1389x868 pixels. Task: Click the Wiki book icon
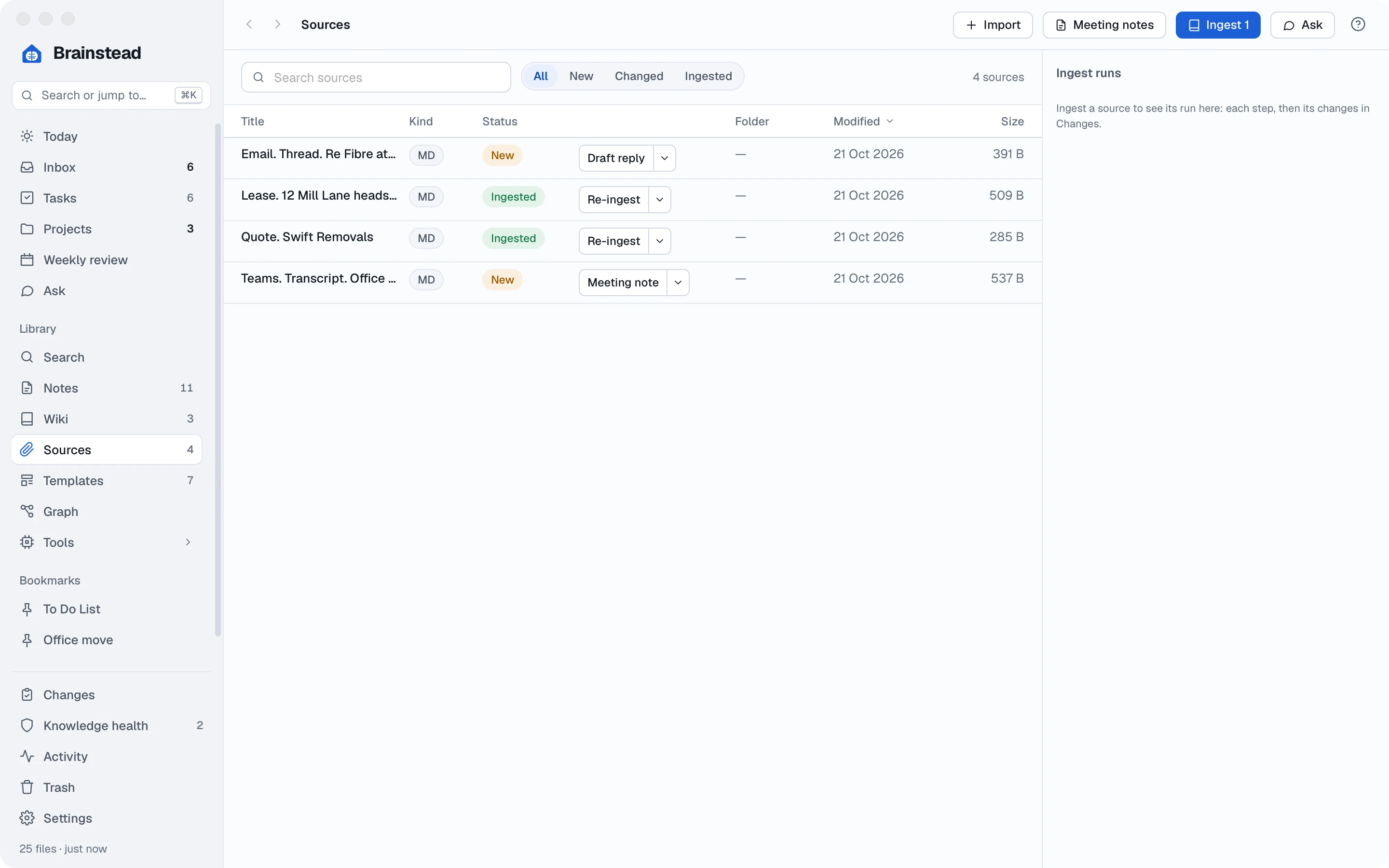click(x=27, y=419)
